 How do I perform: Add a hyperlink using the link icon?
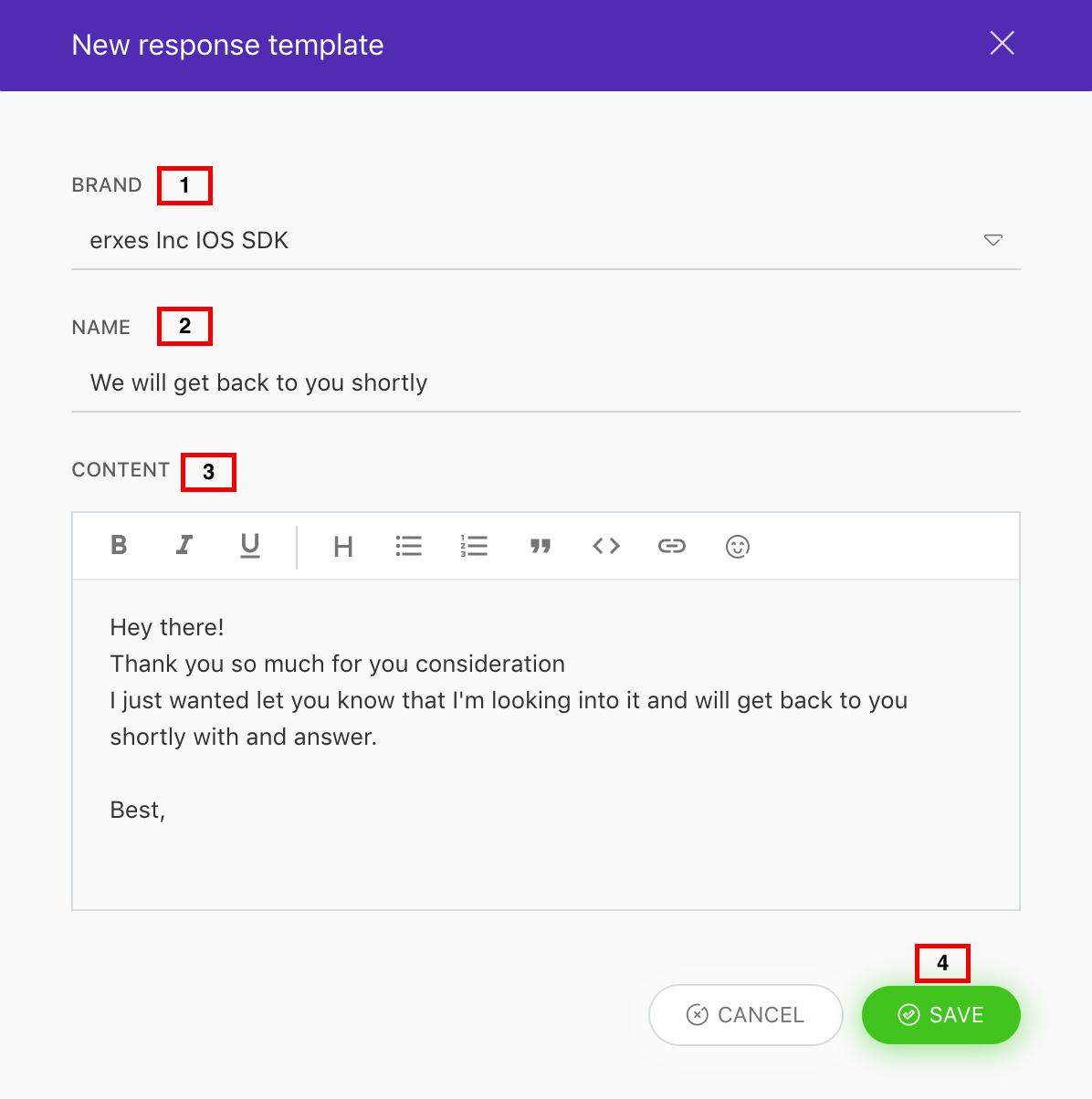click(672, 546)
